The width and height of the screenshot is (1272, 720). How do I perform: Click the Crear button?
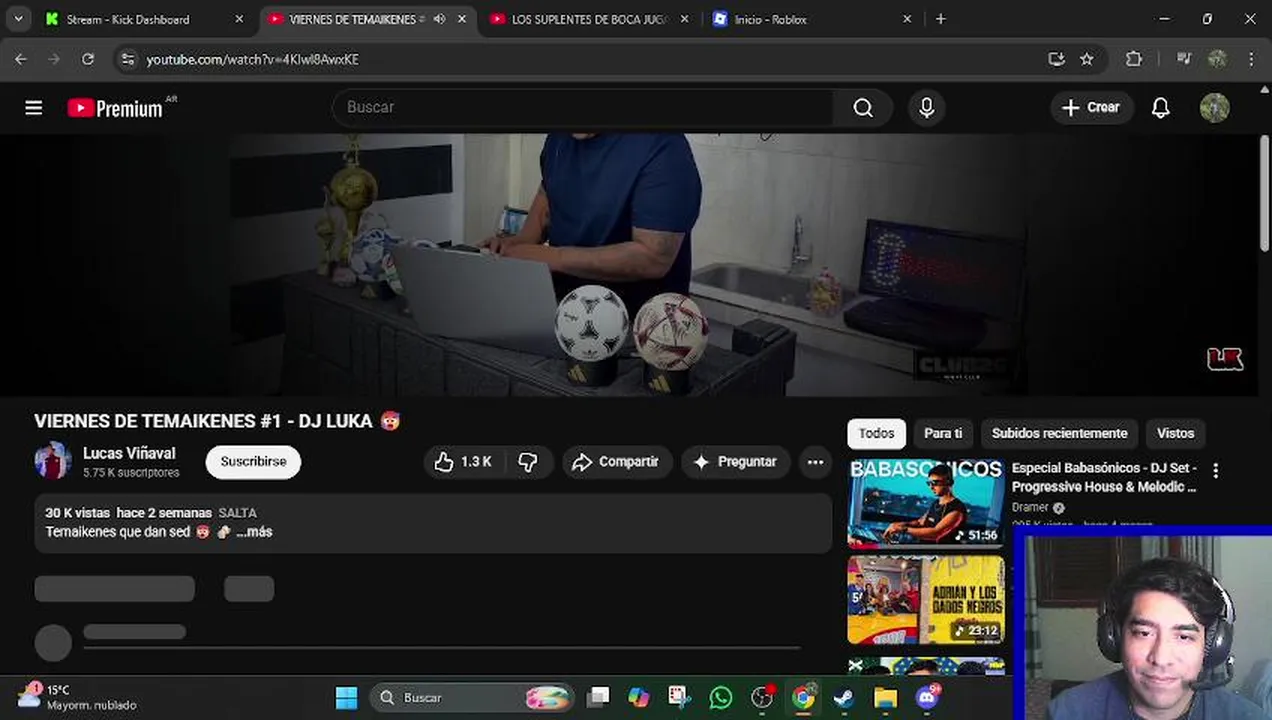1091,108
